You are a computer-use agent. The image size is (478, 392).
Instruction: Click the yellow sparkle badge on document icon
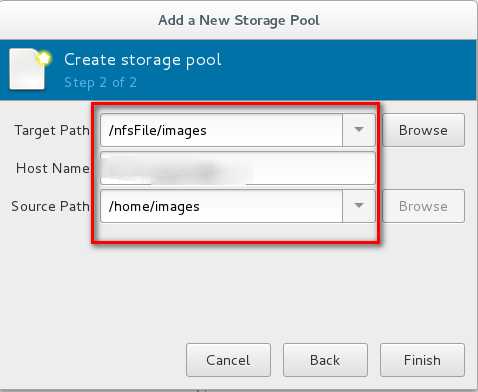click(44, 58)
